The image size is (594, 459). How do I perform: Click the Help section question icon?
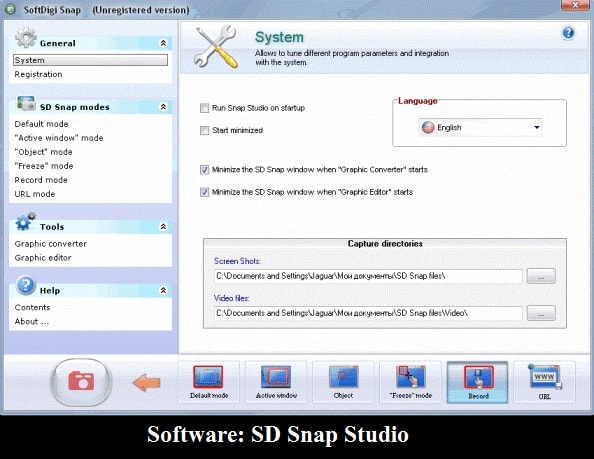pos(26,285)
